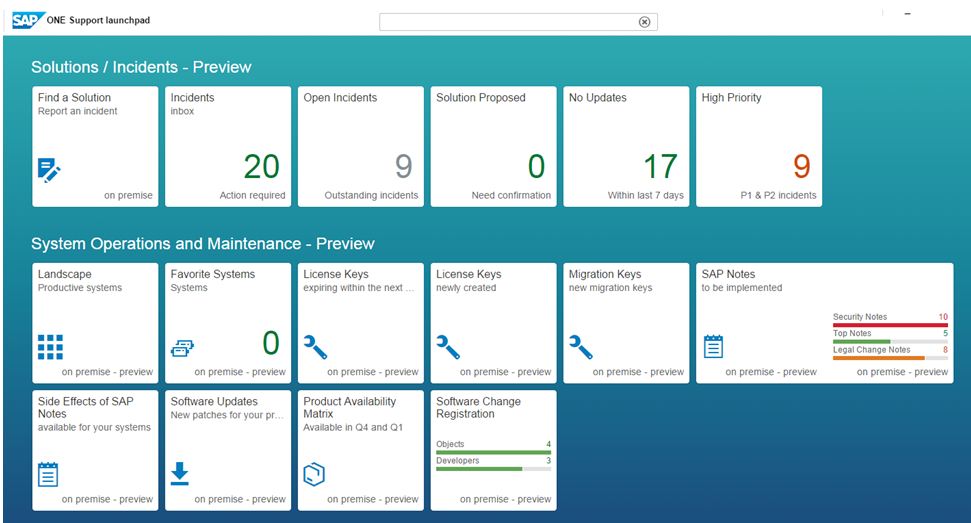The image size is (971, 523).
Task: Click wrench icon on expiring License Keys
Action: click(316, 346)
